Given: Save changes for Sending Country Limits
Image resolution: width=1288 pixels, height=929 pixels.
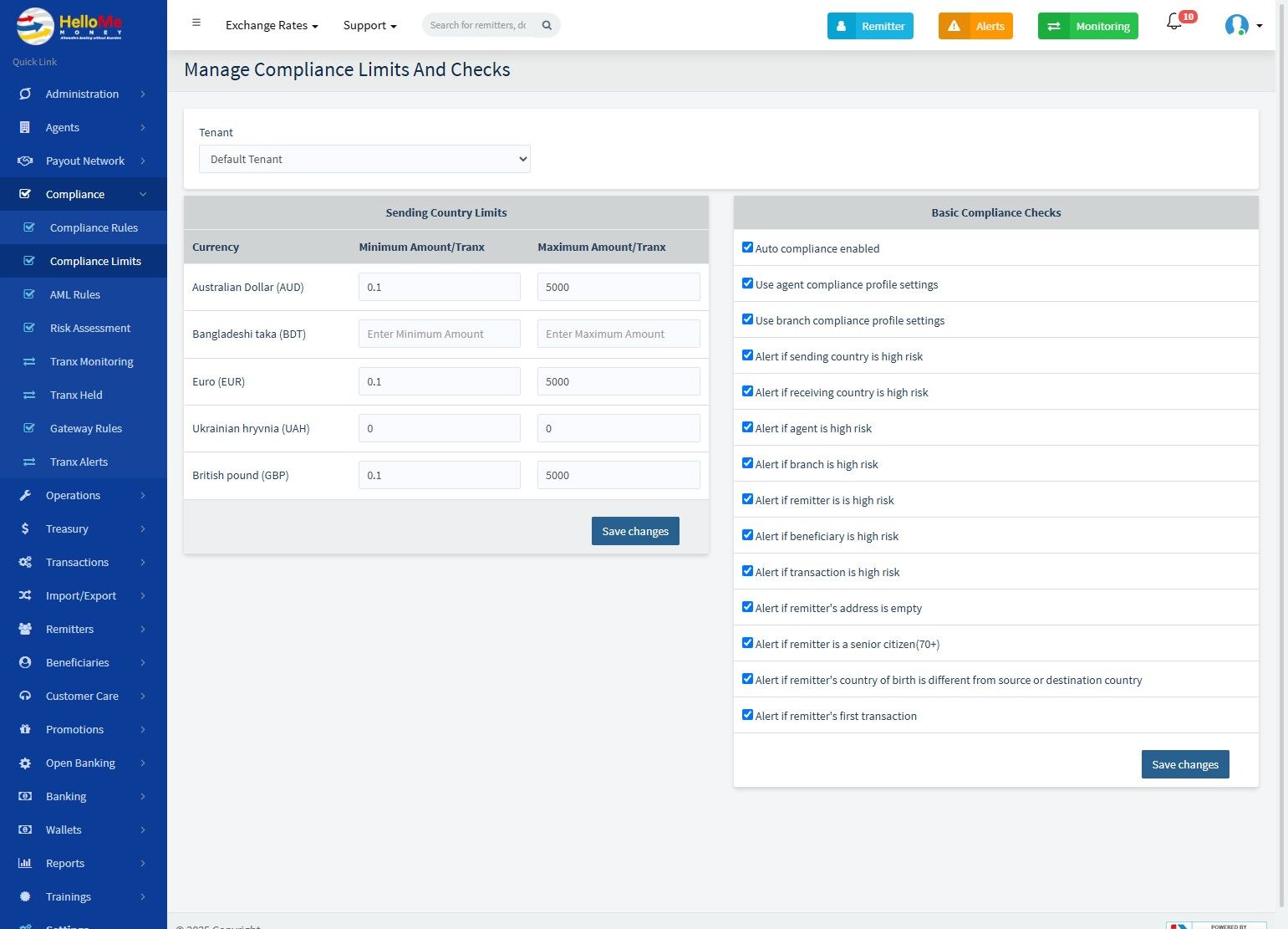Looking at the screenshot, I should [x=635, y=531].
